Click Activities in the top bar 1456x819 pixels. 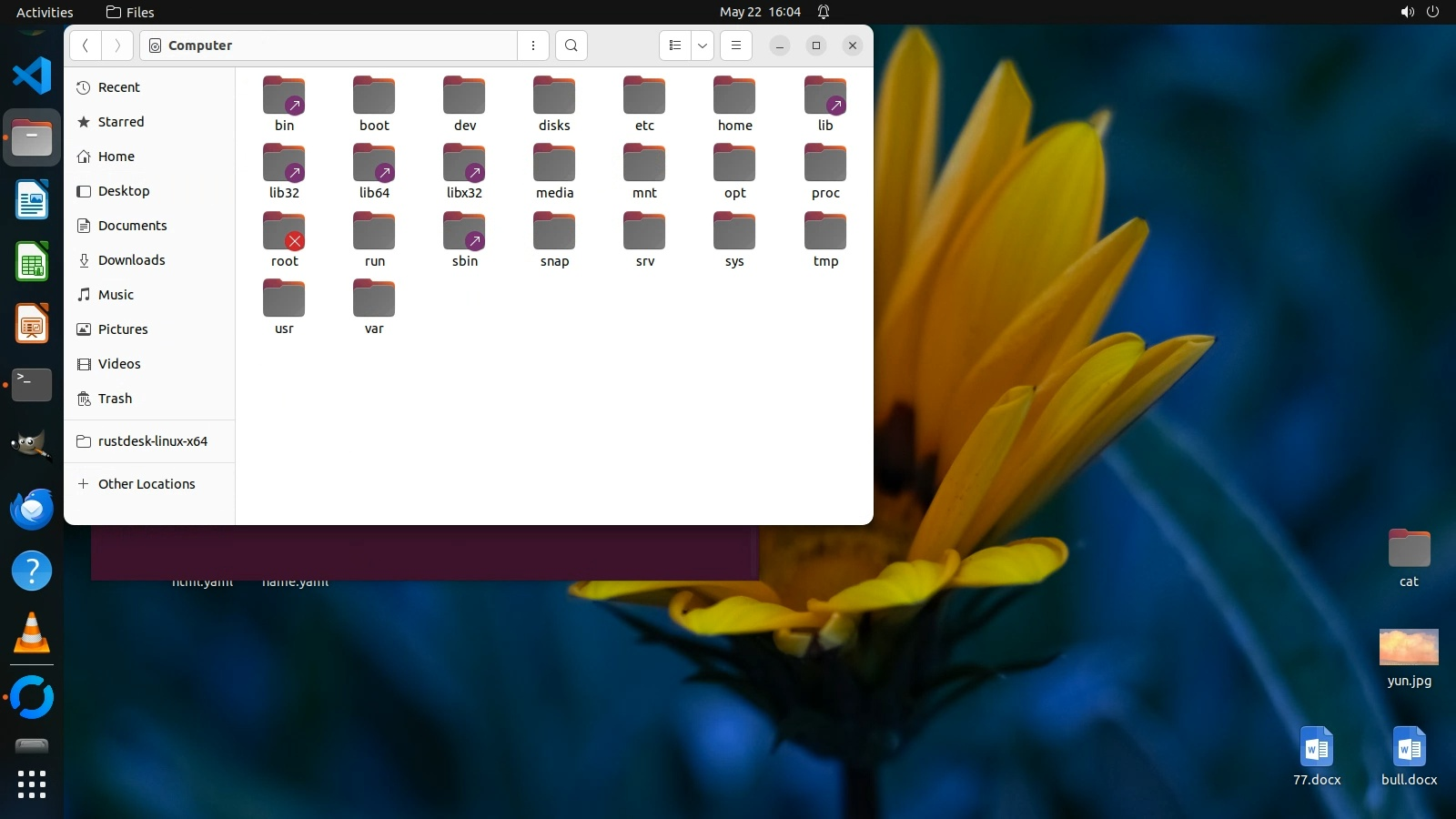tap(45, 12)
